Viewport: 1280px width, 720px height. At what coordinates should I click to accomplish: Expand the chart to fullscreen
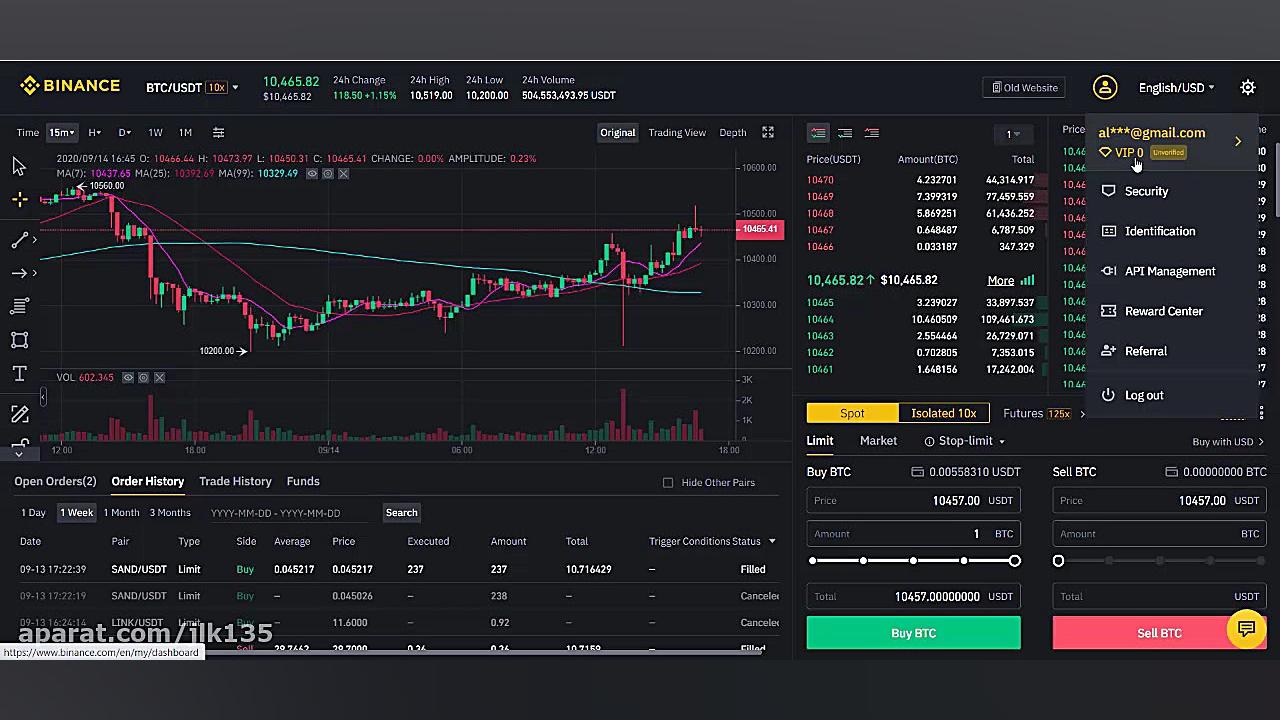coord(768,132)
